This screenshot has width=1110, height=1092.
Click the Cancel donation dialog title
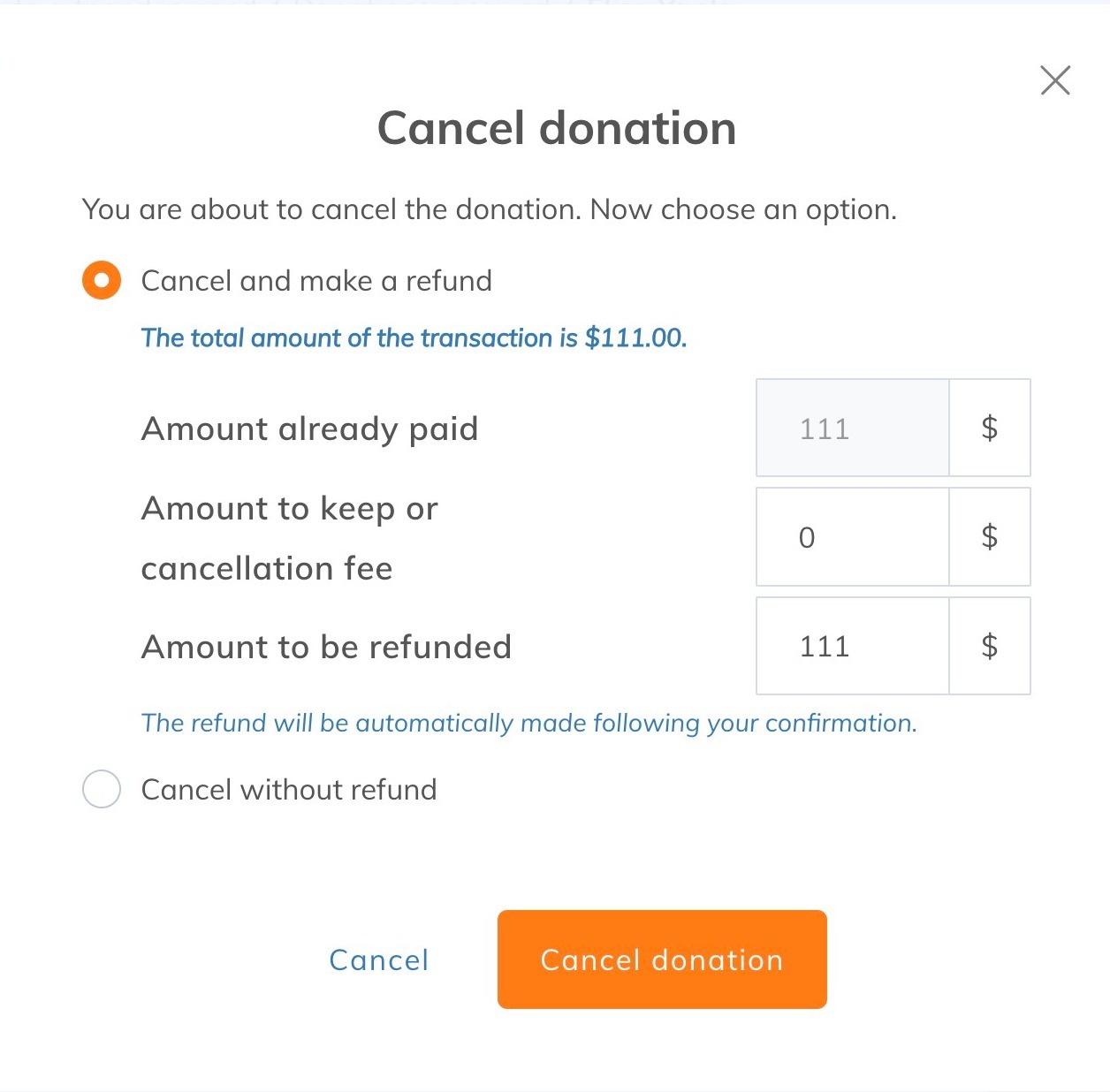point(556,128)
